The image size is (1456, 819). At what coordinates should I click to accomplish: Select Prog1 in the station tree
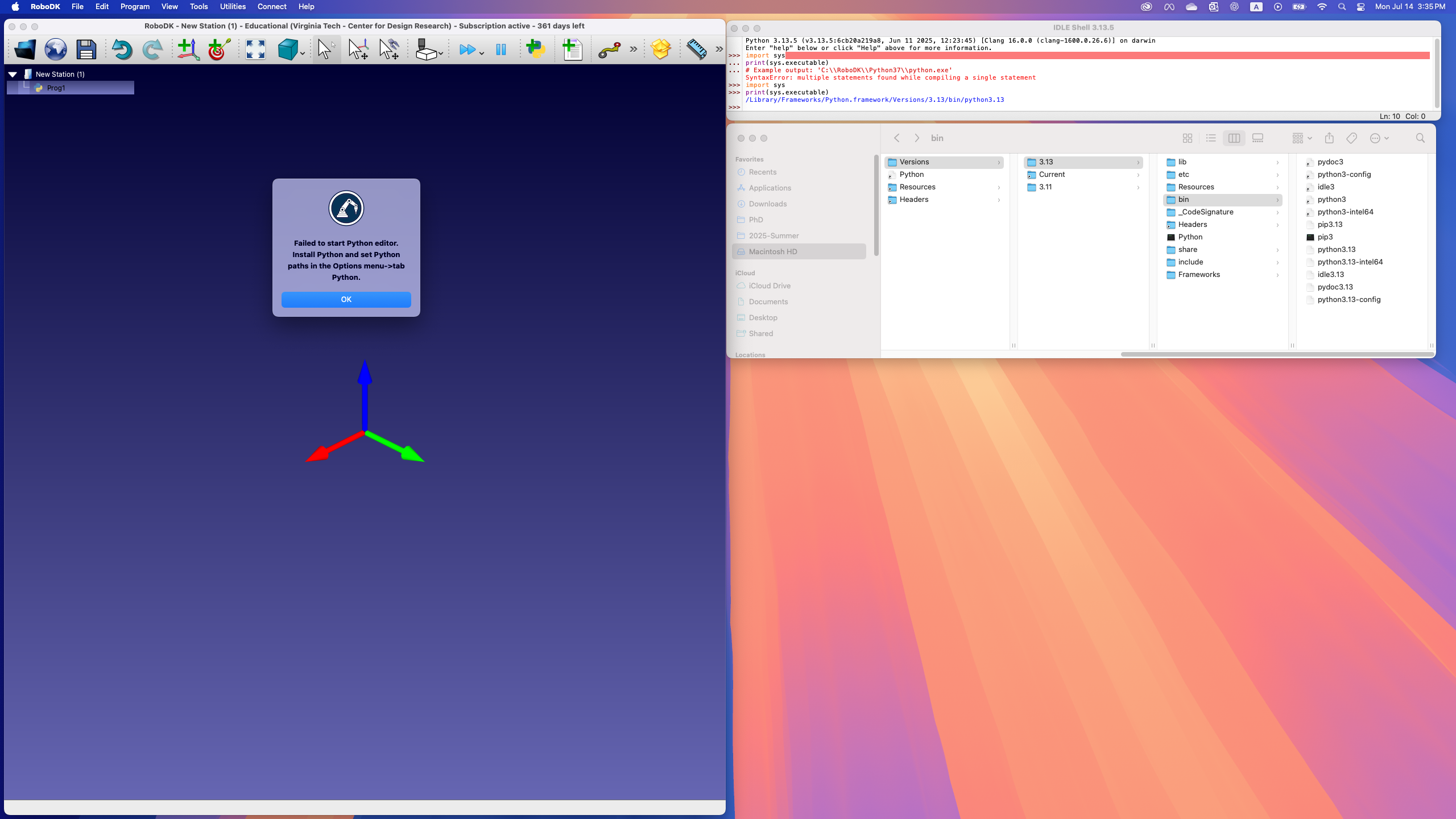(56, 88)
